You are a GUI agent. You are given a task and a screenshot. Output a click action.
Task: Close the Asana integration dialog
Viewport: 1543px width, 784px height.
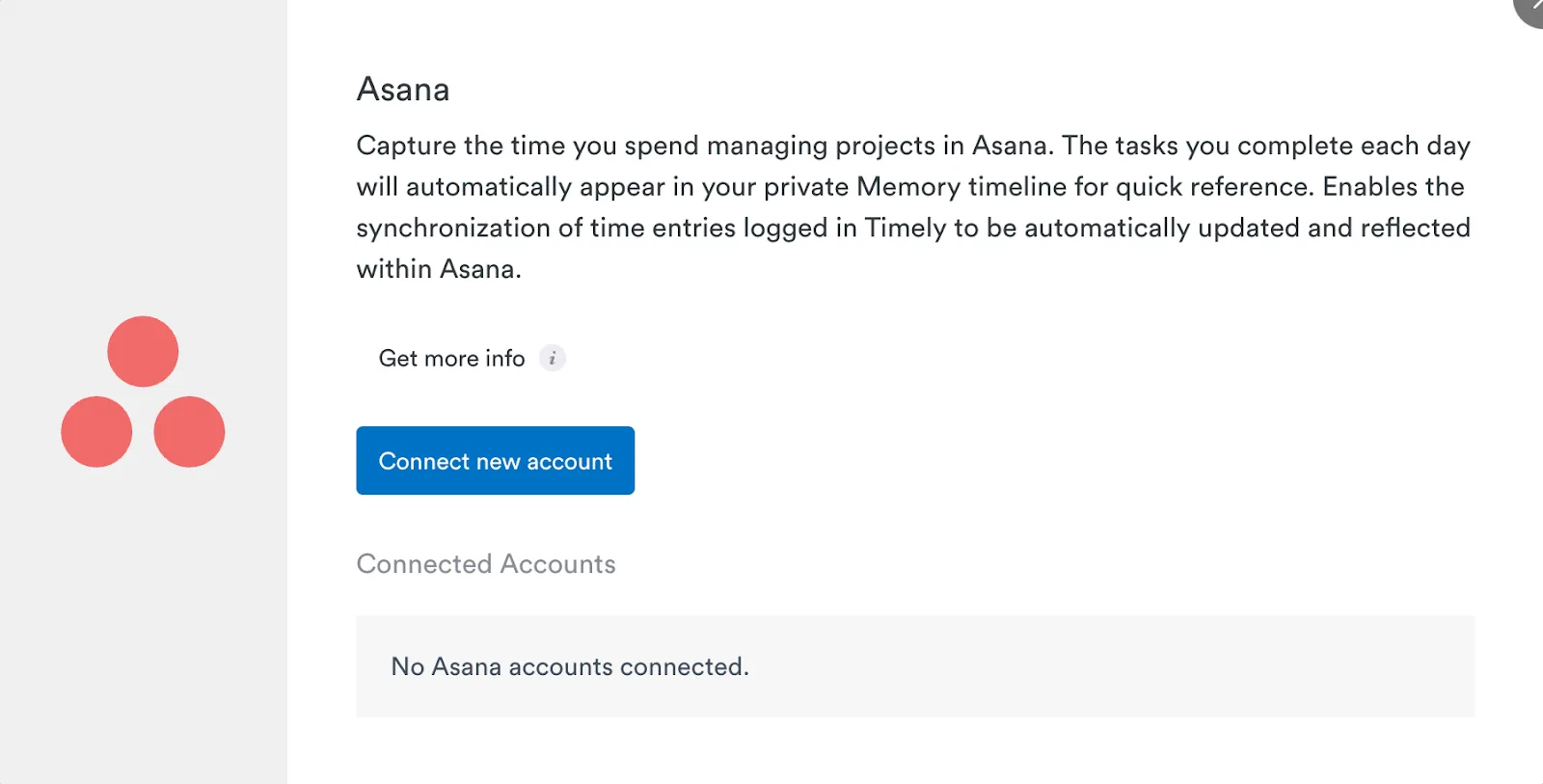pyautogui.click(x=1531, y=8)
